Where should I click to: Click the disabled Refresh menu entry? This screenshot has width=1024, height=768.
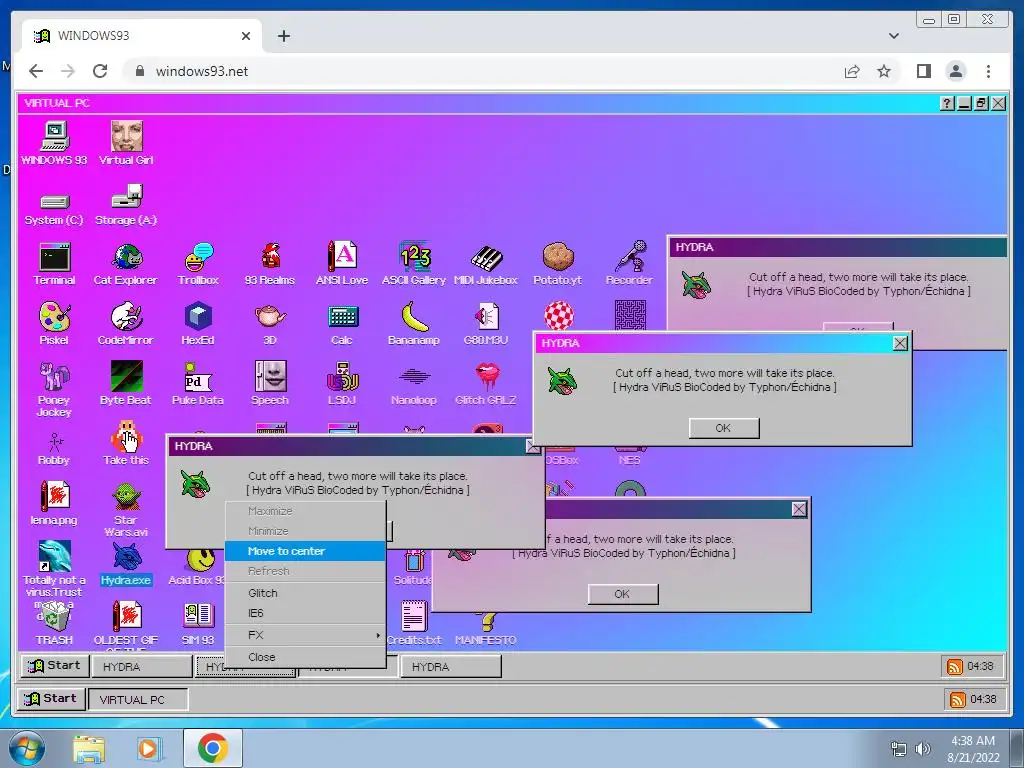coord(305,571)
